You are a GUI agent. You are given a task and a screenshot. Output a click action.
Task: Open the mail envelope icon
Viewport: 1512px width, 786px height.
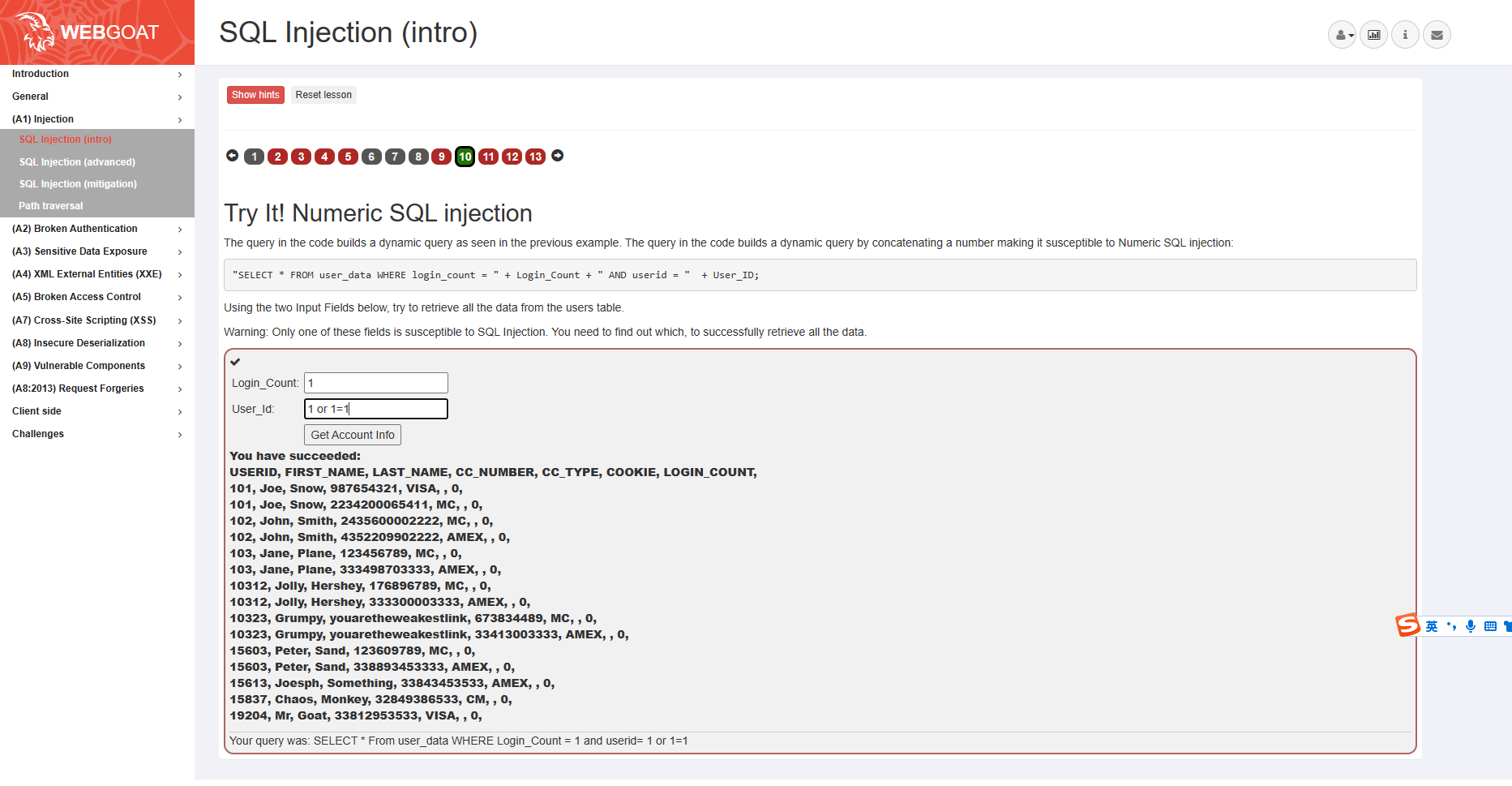pyautogui.click(x=1437, y=35)
